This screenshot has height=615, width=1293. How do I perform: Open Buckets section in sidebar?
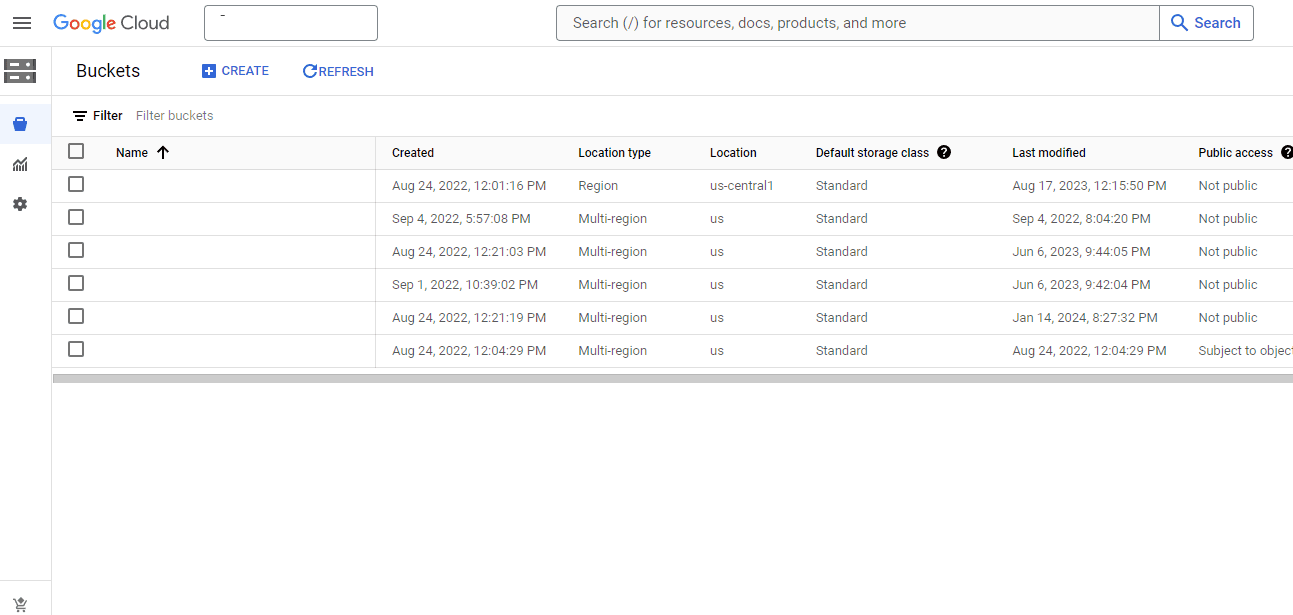click(x=20, y=124)
